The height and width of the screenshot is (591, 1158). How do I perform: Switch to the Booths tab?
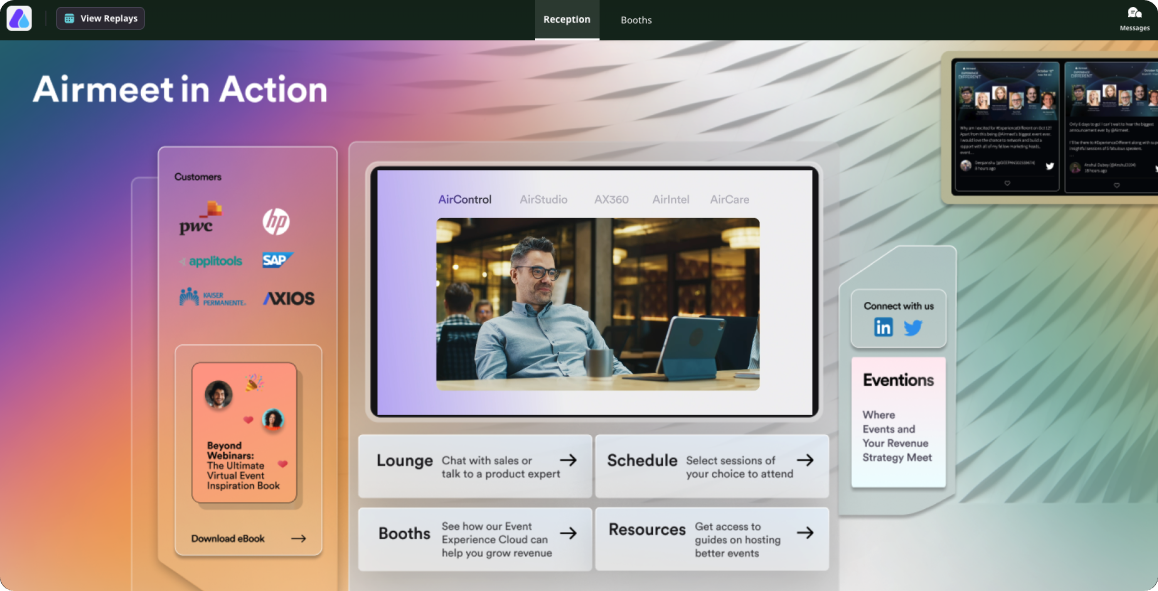[x=636, y=20]
